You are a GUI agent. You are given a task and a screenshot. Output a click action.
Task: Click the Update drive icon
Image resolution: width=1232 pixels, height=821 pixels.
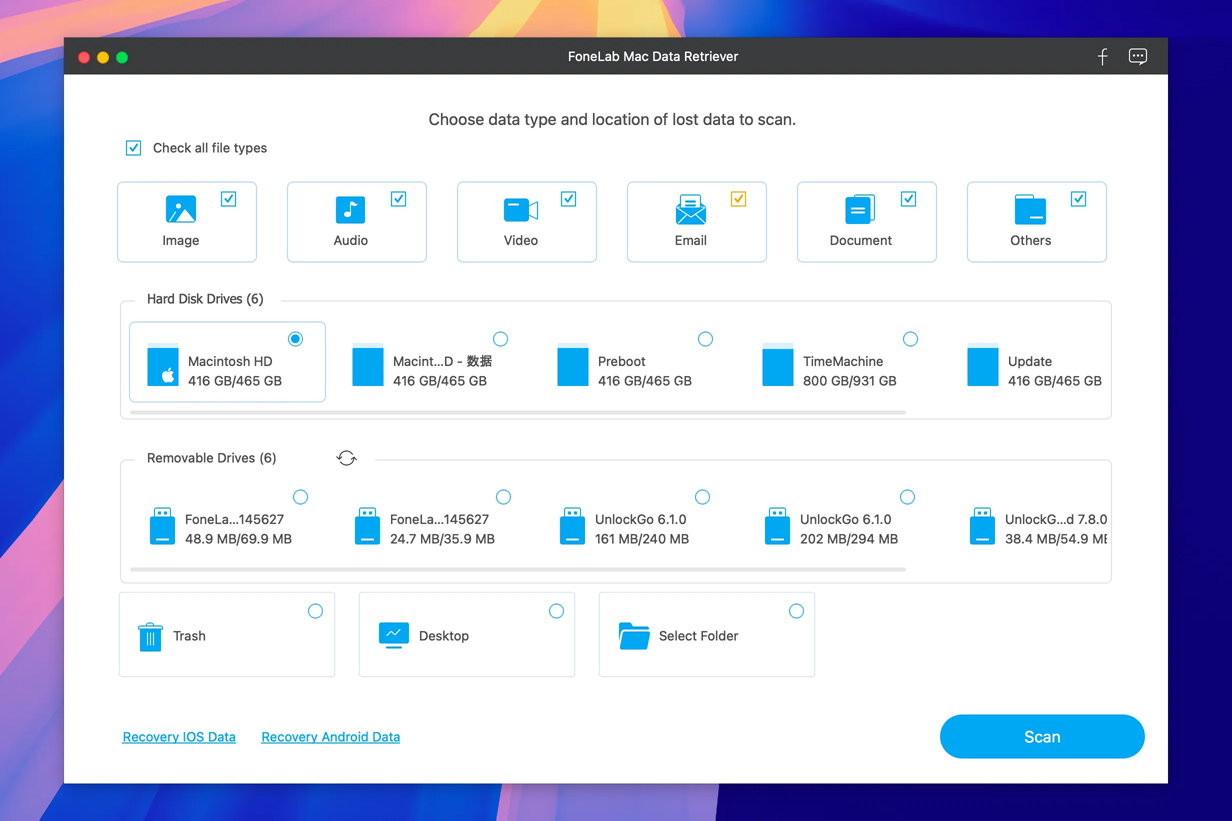point(983,366)
